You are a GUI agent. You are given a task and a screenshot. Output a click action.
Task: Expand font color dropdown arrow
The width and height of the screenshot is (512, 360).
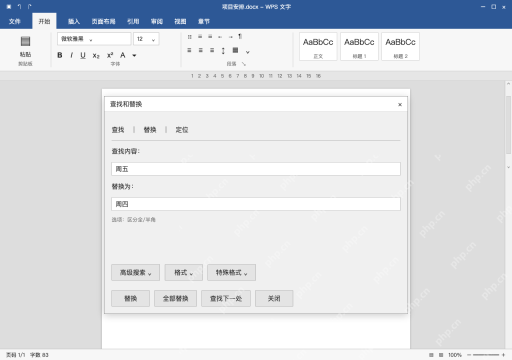[x=134, y=55]
